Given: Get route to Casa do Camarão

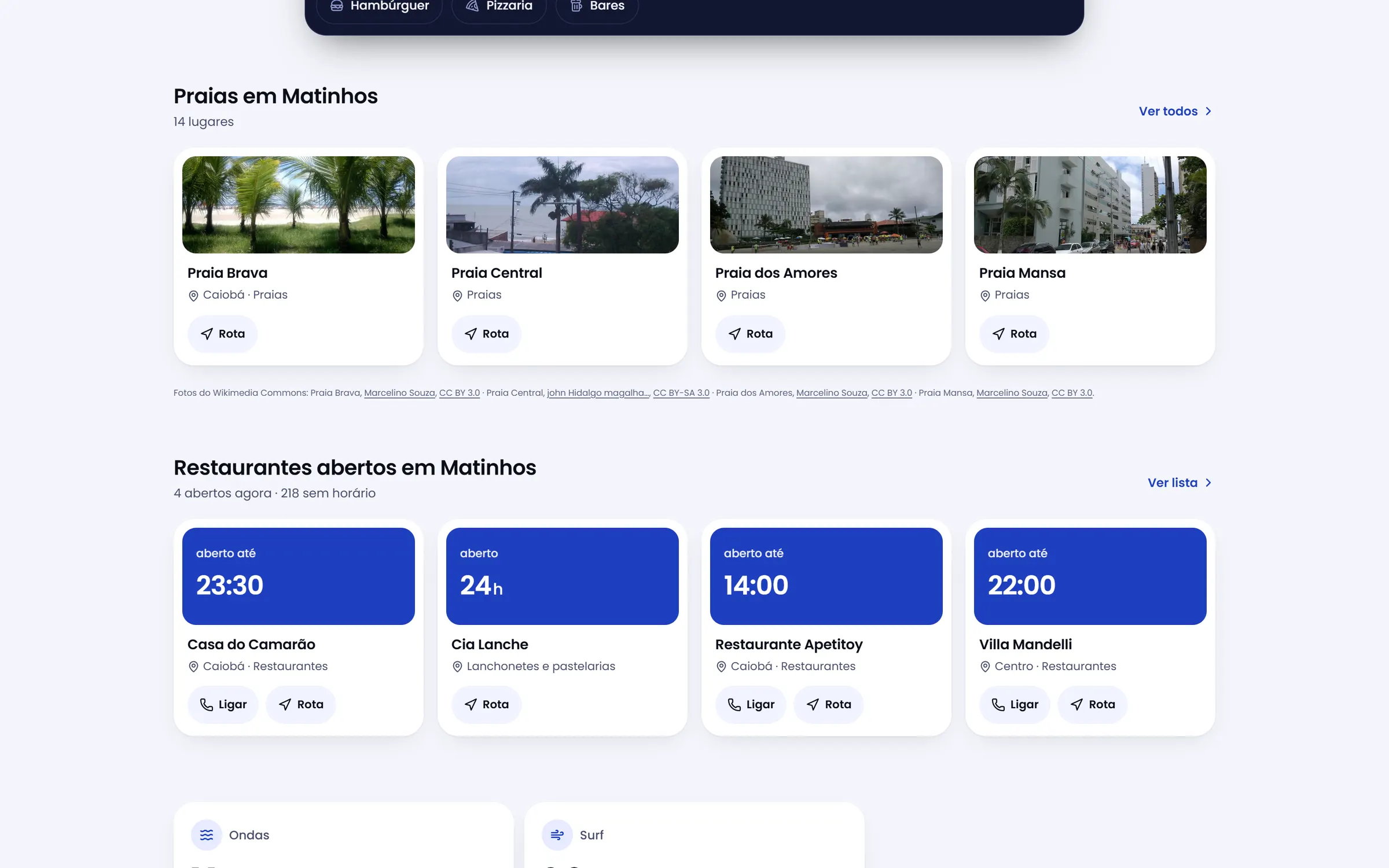Looking at the screenshot, I should [x=301, y=704].
